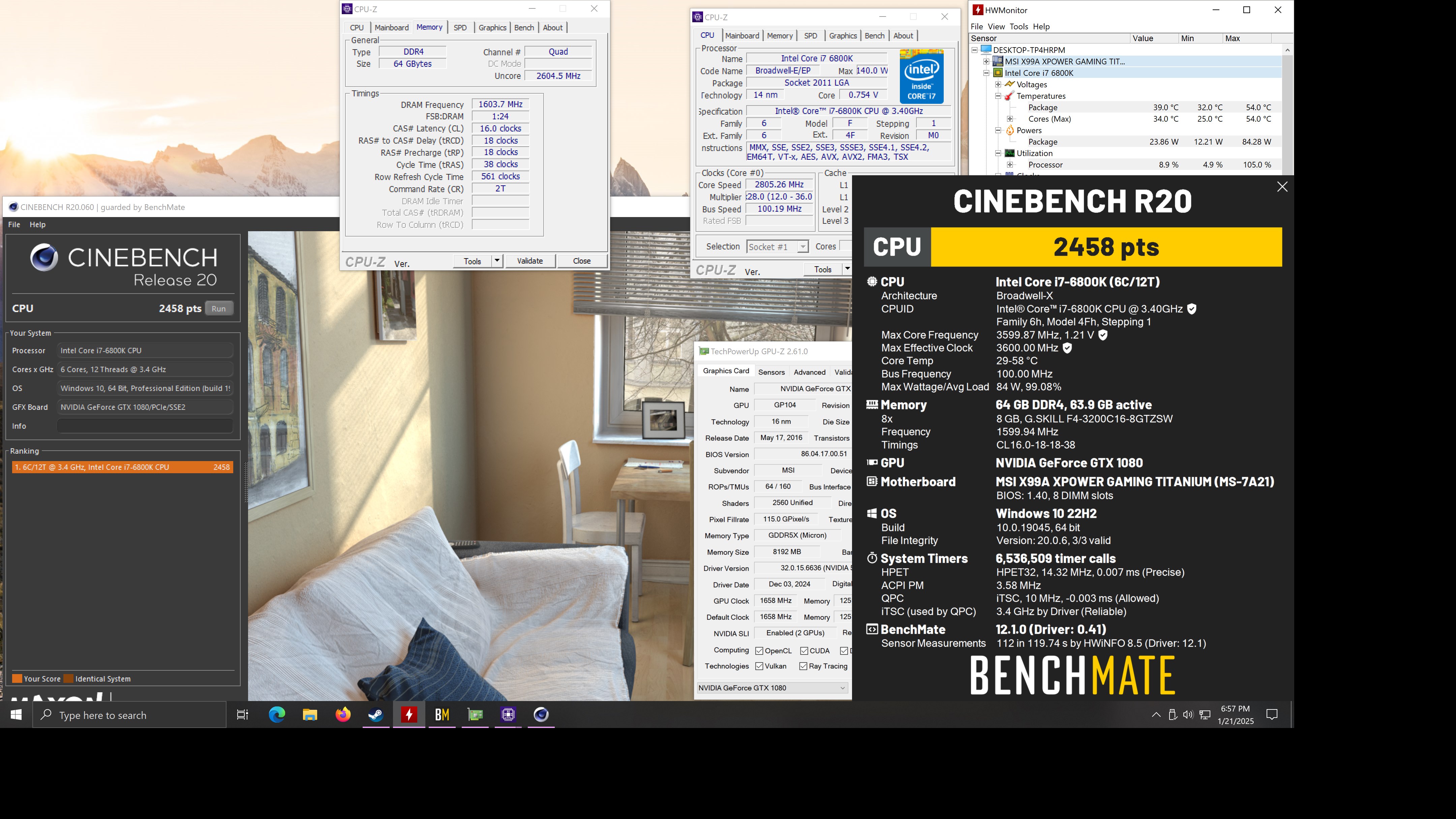Open BenchMate from the BM taskbar icon
Viewport: 1456px width, 819px height.
(x=442, y=715)
